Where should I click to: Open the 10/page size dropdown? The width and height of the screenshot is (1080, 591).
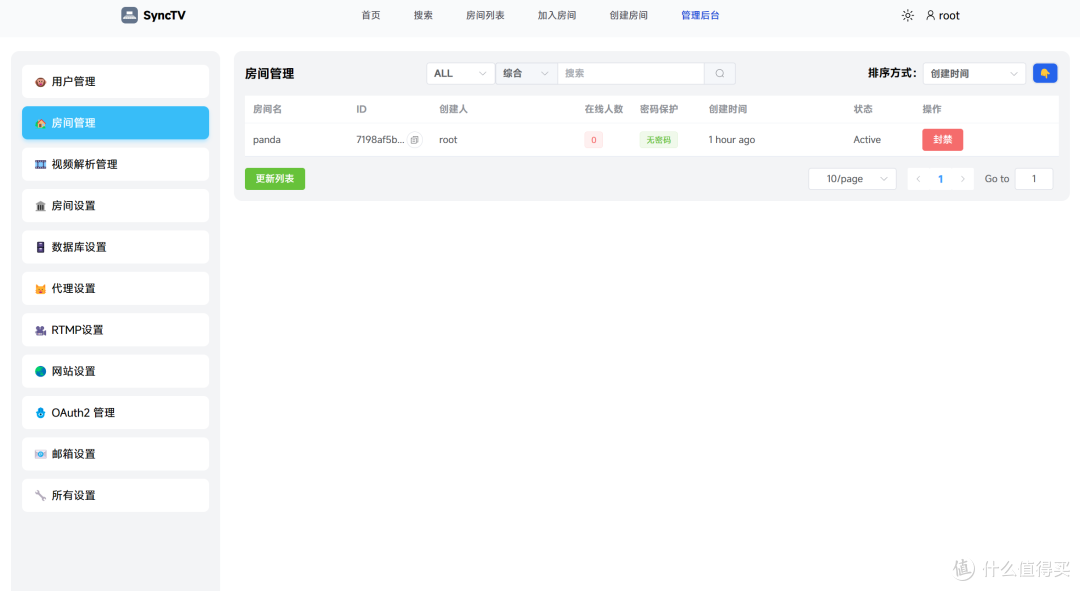(853, 179)
